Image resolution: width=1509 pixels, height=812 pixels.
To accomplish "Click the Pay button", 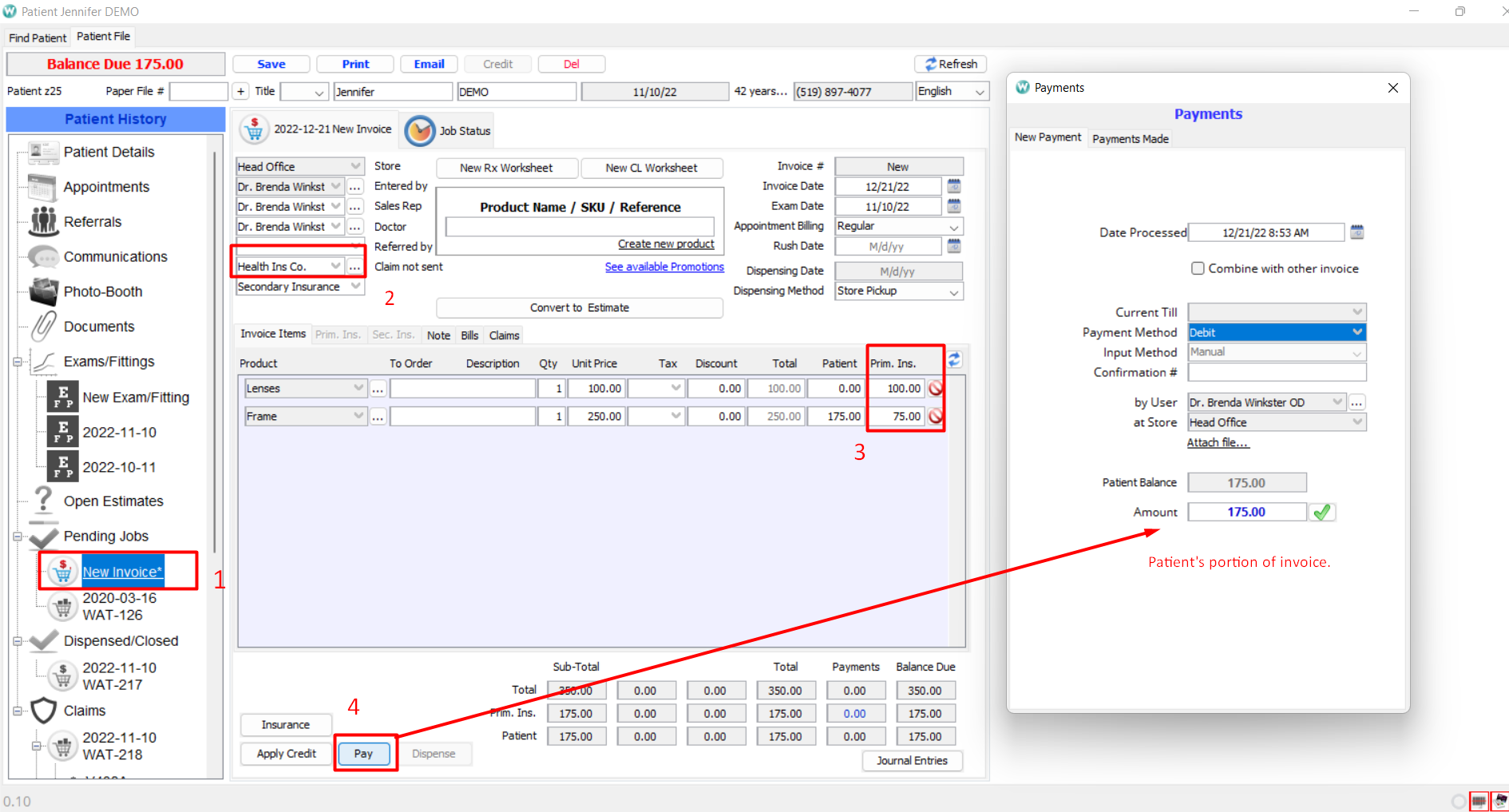I will pyautogui.click(x=363, y=753).
